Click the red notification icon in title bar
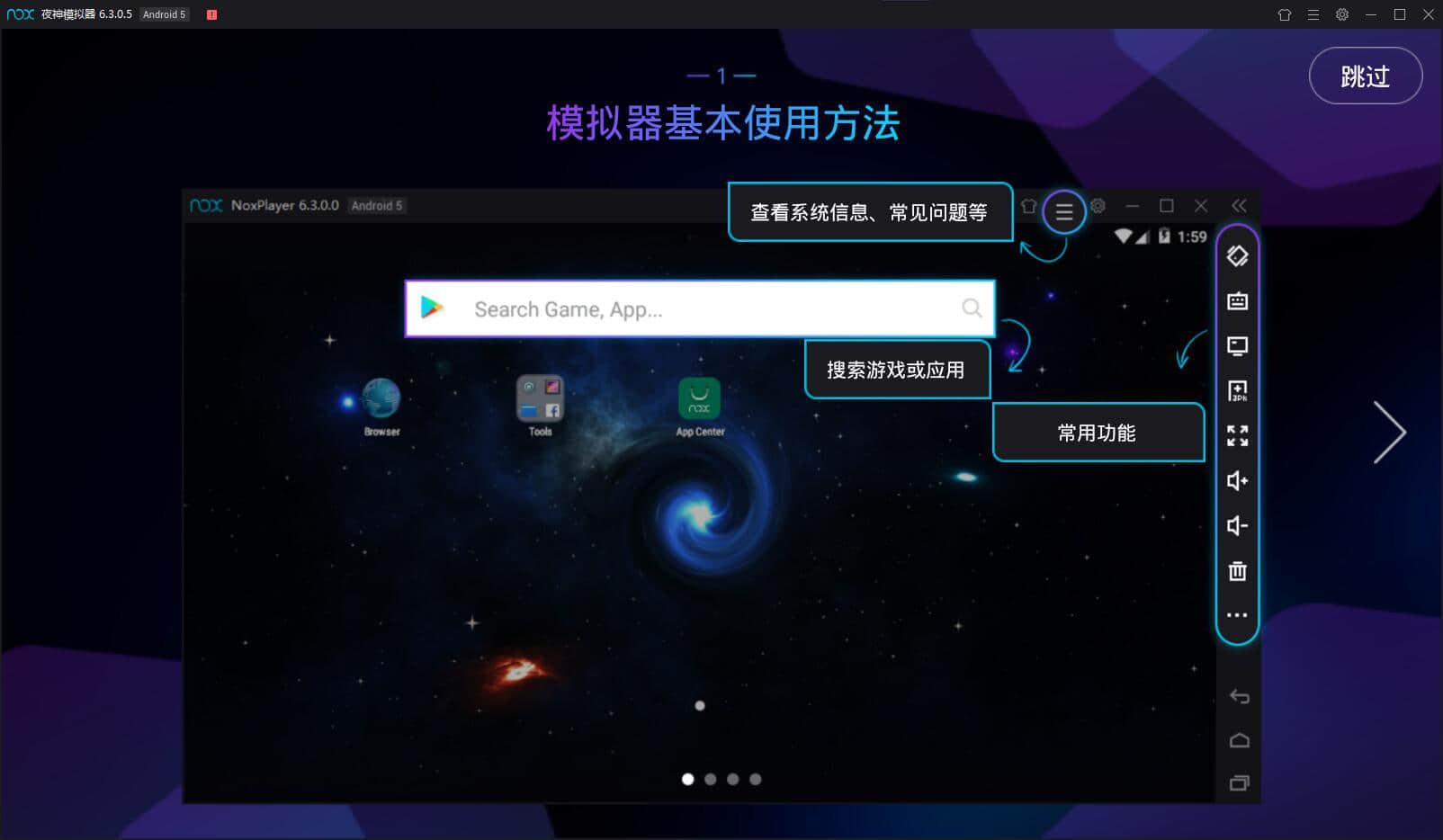 [211, 14]
